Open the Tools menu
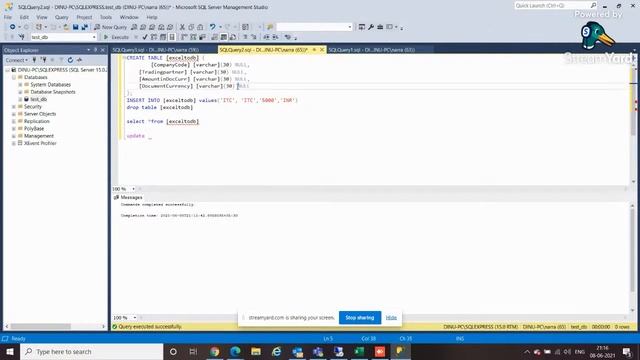This screenshot has height=360, width=640. pos(106,17)
